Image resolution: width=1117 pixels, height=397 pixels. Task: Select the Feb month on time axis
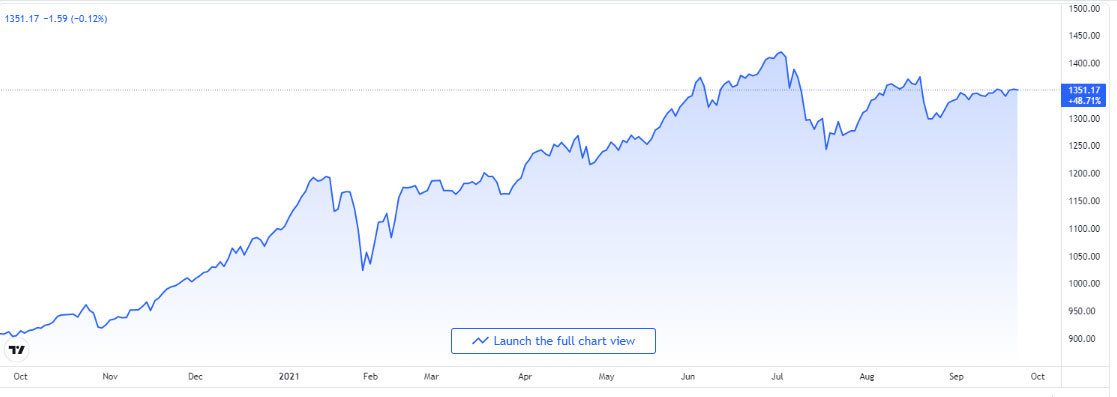point(369,376)
